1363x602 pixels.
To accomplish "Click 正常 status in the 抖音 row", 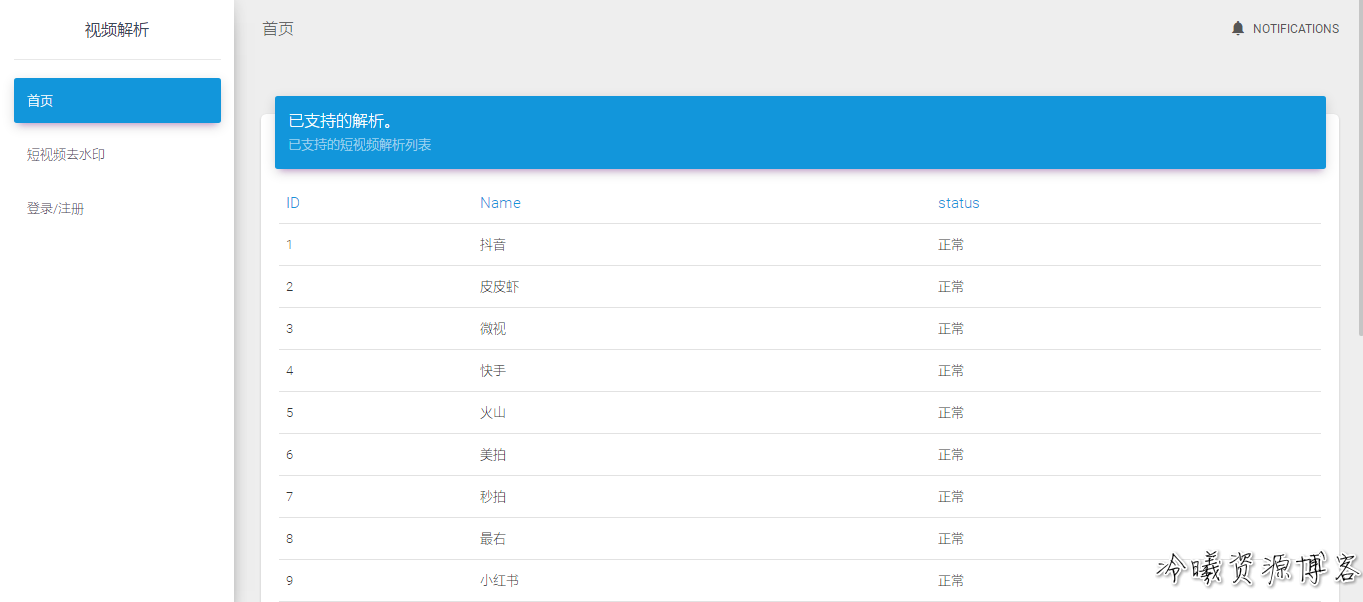I will pyautogui.click(x=951, y=245).
